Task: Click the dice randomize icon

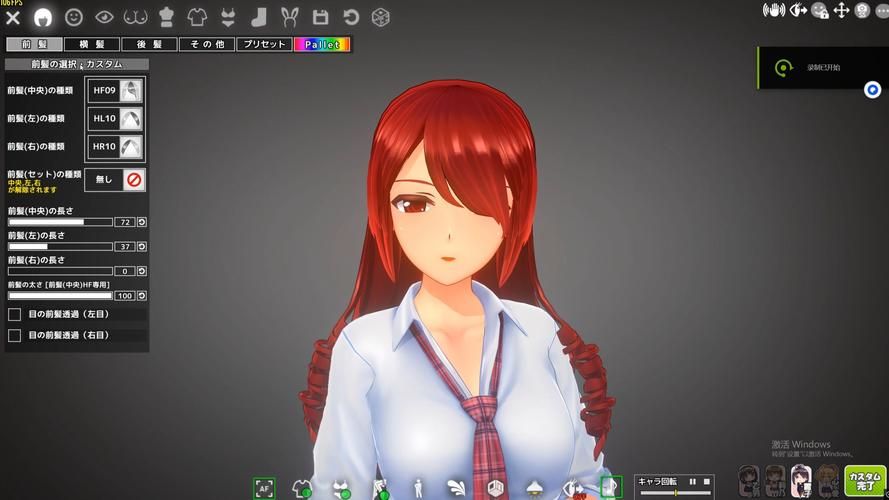Action: (x=380, y=17)
